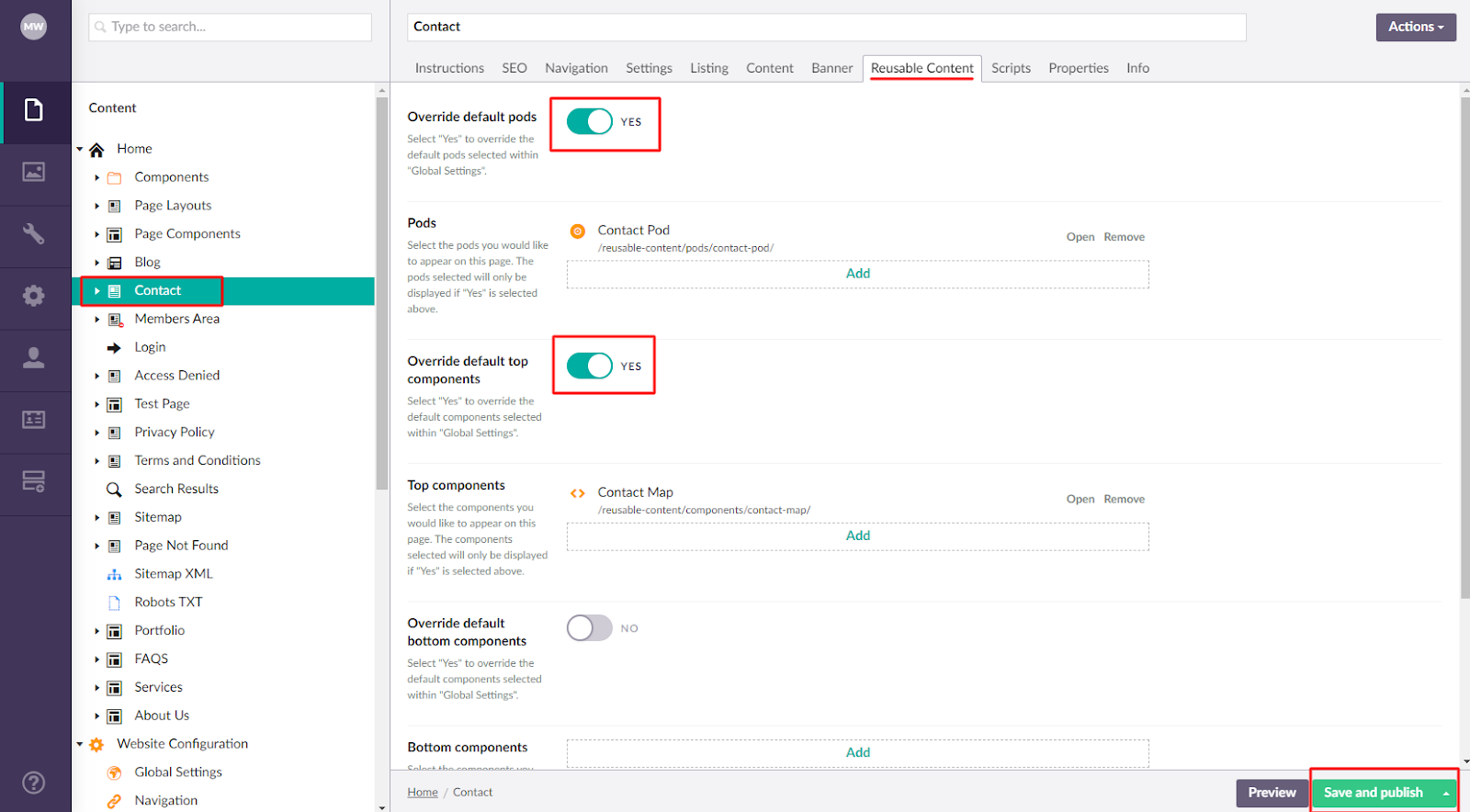Switch to the Info tab
The height and width of the screenshot is (812, 1470).
click(x=1138, y=68)
